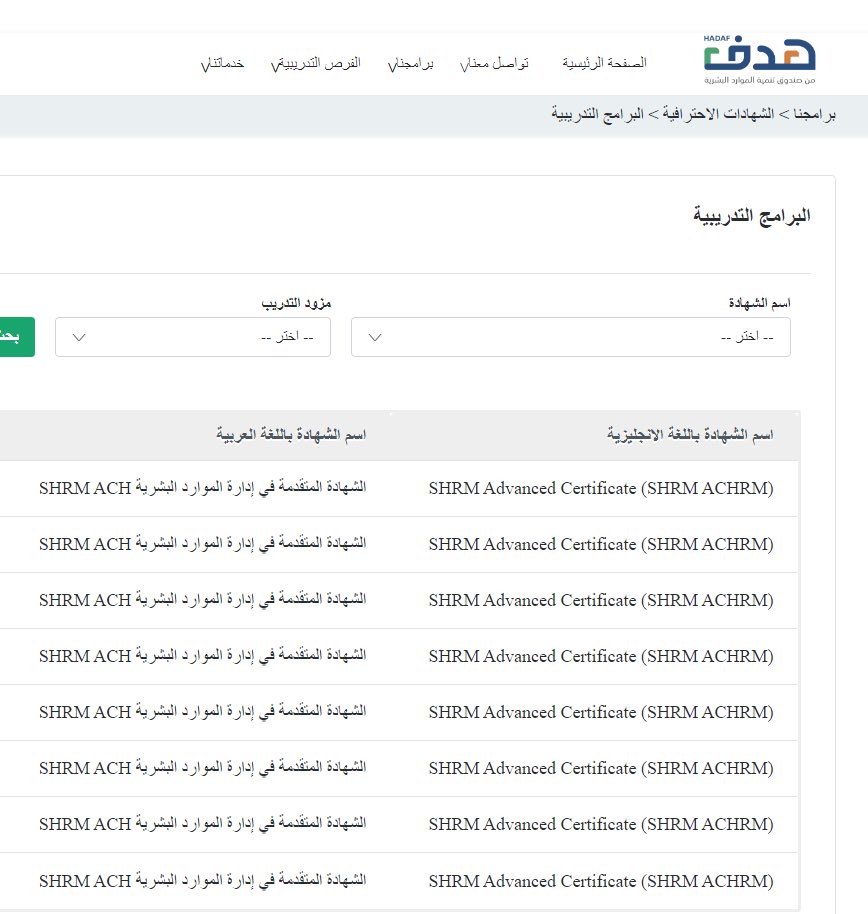Image resolution: width=868 pixels, height=914 pixels.
Task: Click the chevron inside the مزود التدريب select
Action: pos(77,337)
